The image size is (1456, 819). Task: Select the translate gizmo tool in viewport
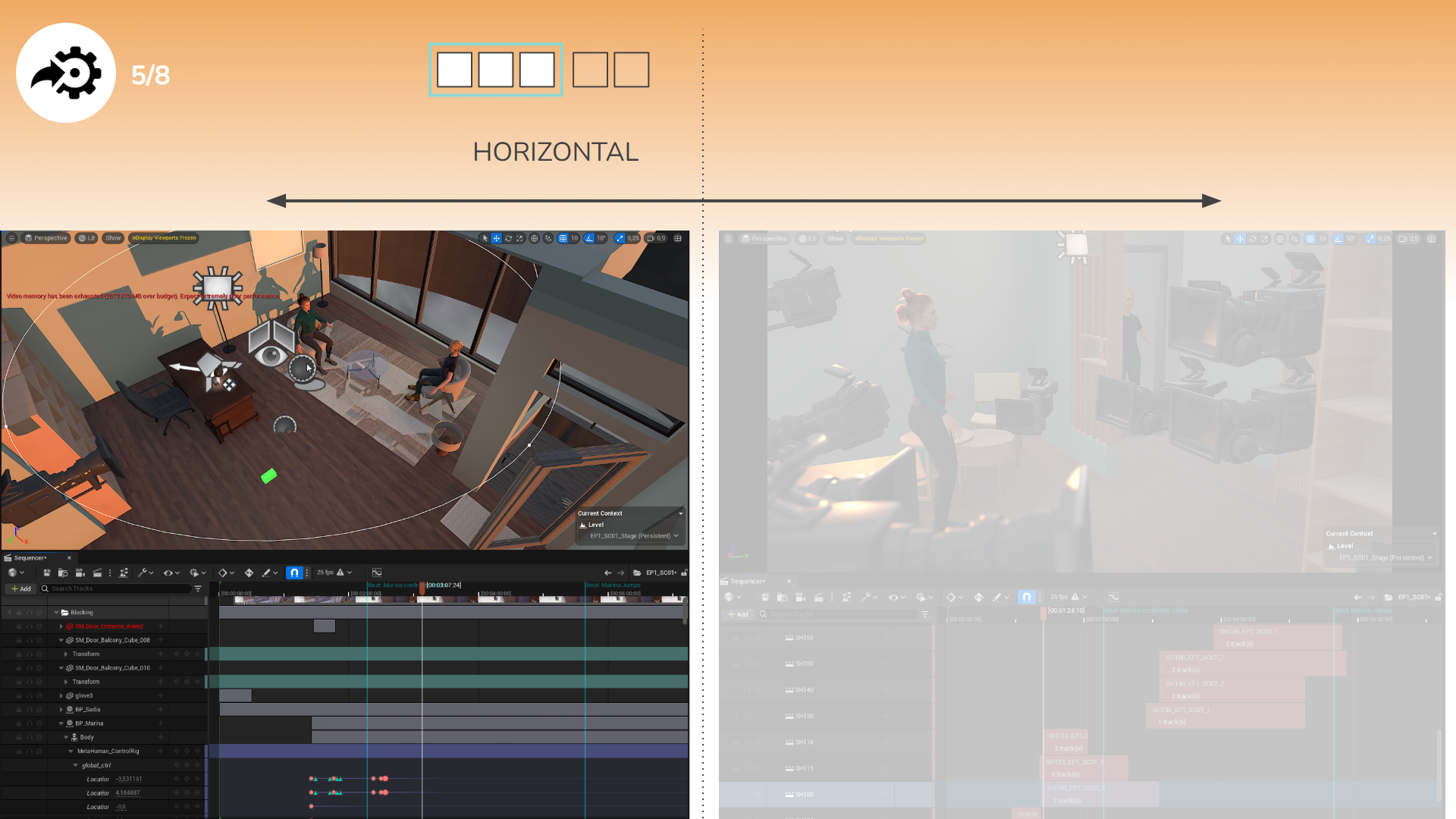pos(497,238)
